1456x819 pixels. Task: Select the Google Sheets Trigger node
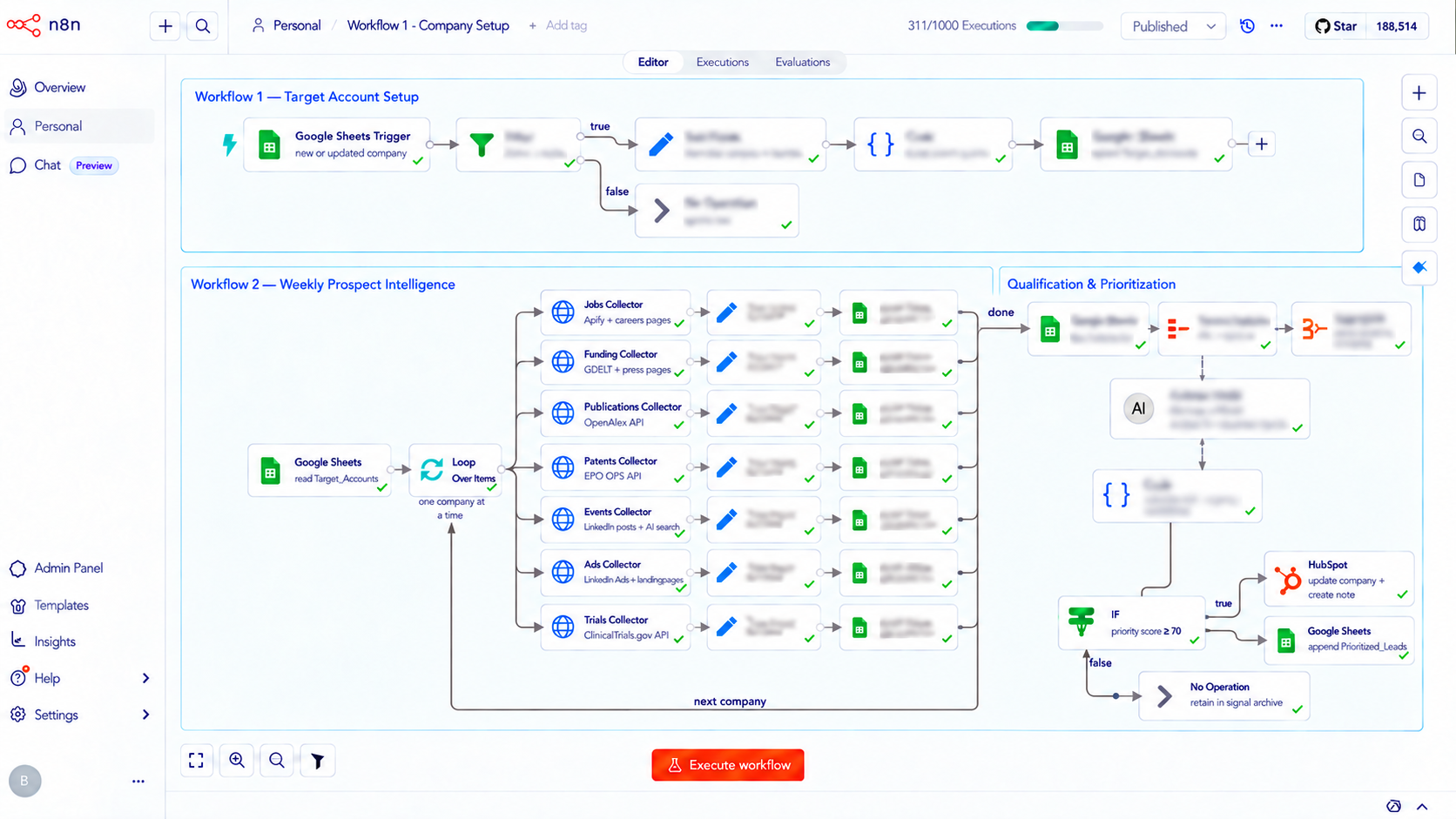[337, 144]
